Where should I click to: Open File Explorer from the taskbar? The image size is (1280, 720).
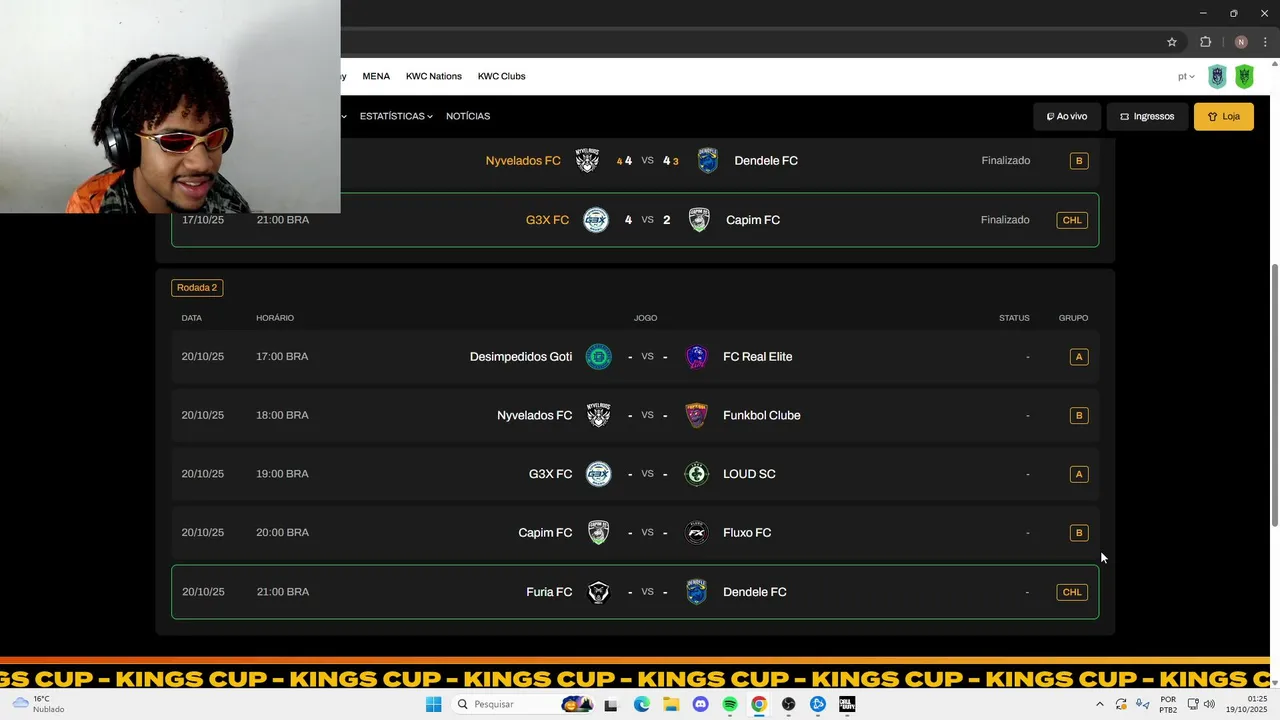coord(671,704)
